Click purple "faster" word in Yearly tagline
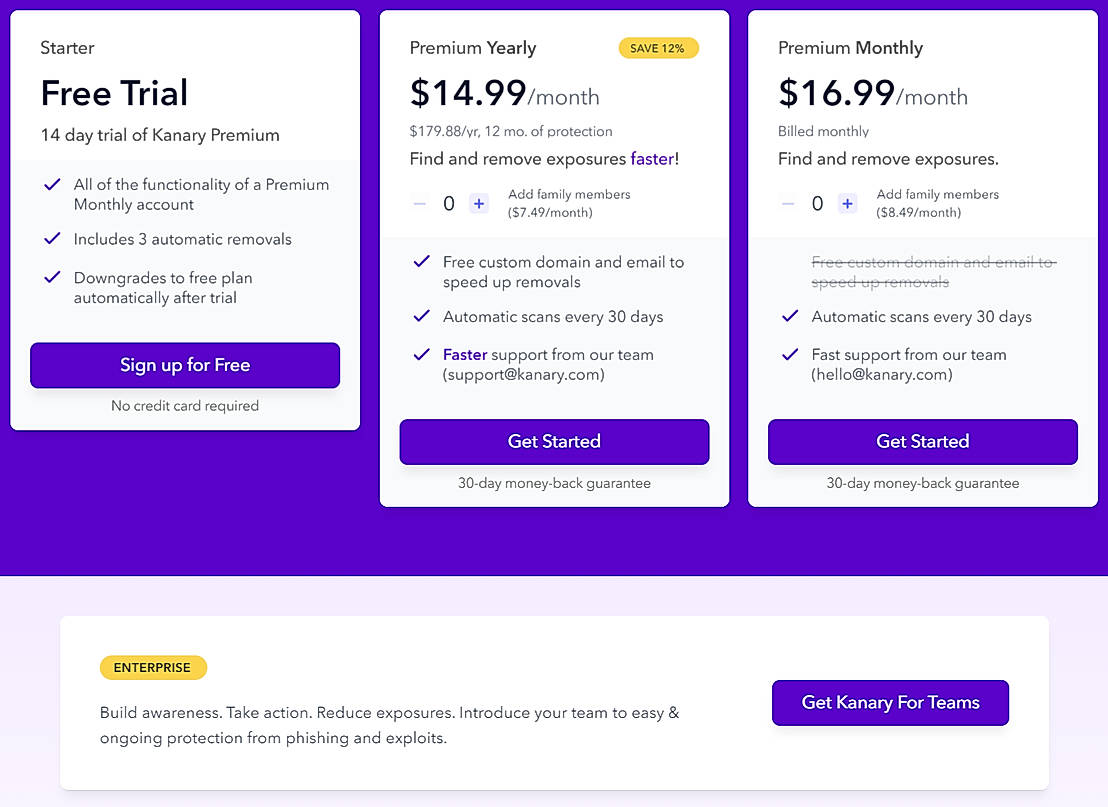1108x807 pixels. pos(654,159)
